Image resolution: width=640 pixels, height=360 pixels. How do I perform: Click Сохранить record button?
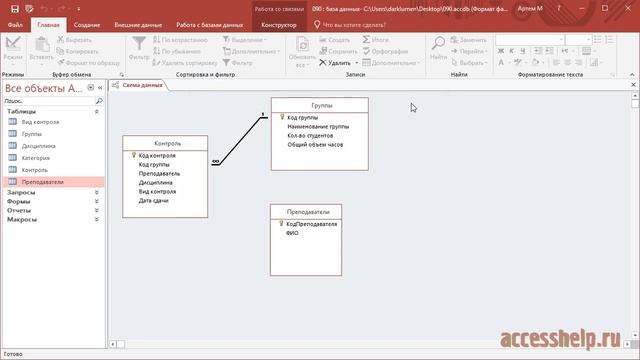pyautogui.click(x=338, y=51)
